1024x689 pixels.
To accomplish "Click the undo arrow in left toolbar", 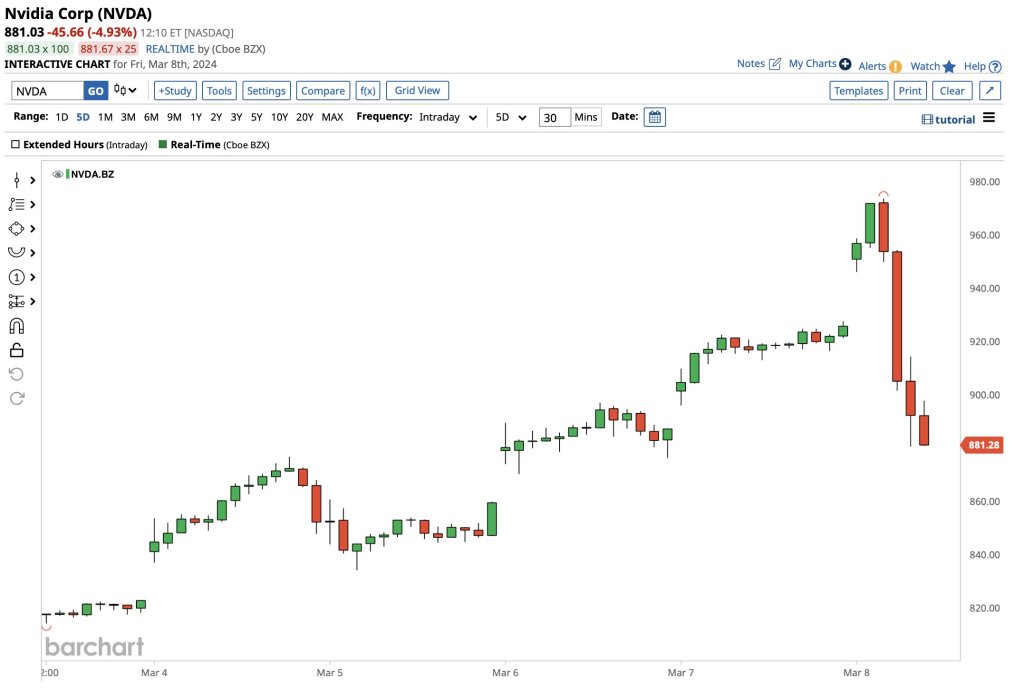I will coord(16,374).
